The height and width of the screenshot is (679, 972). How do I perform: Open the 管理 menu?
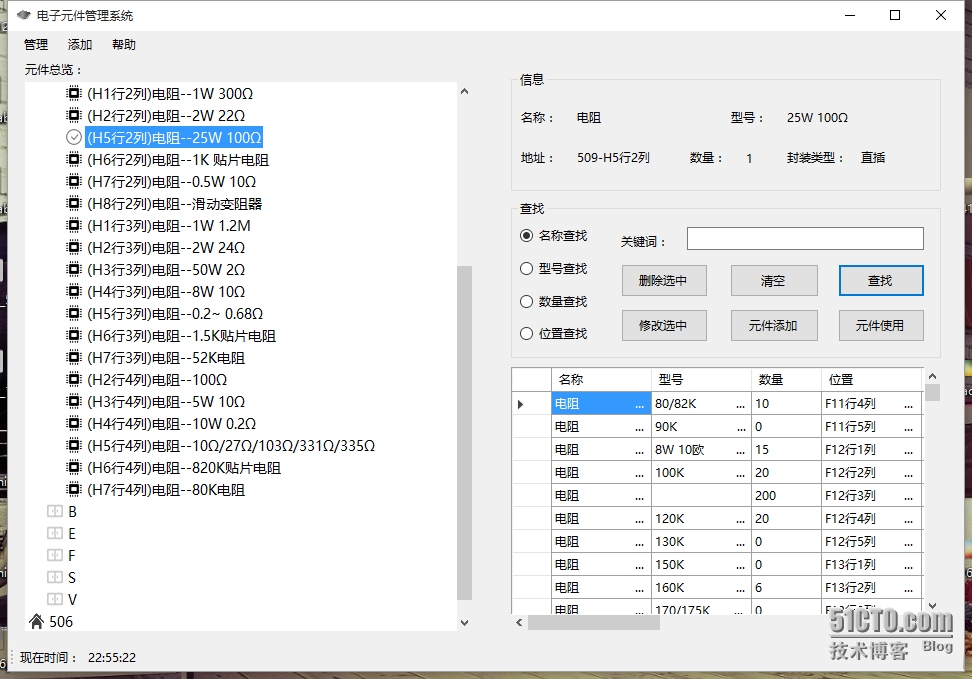pos(35,45)
